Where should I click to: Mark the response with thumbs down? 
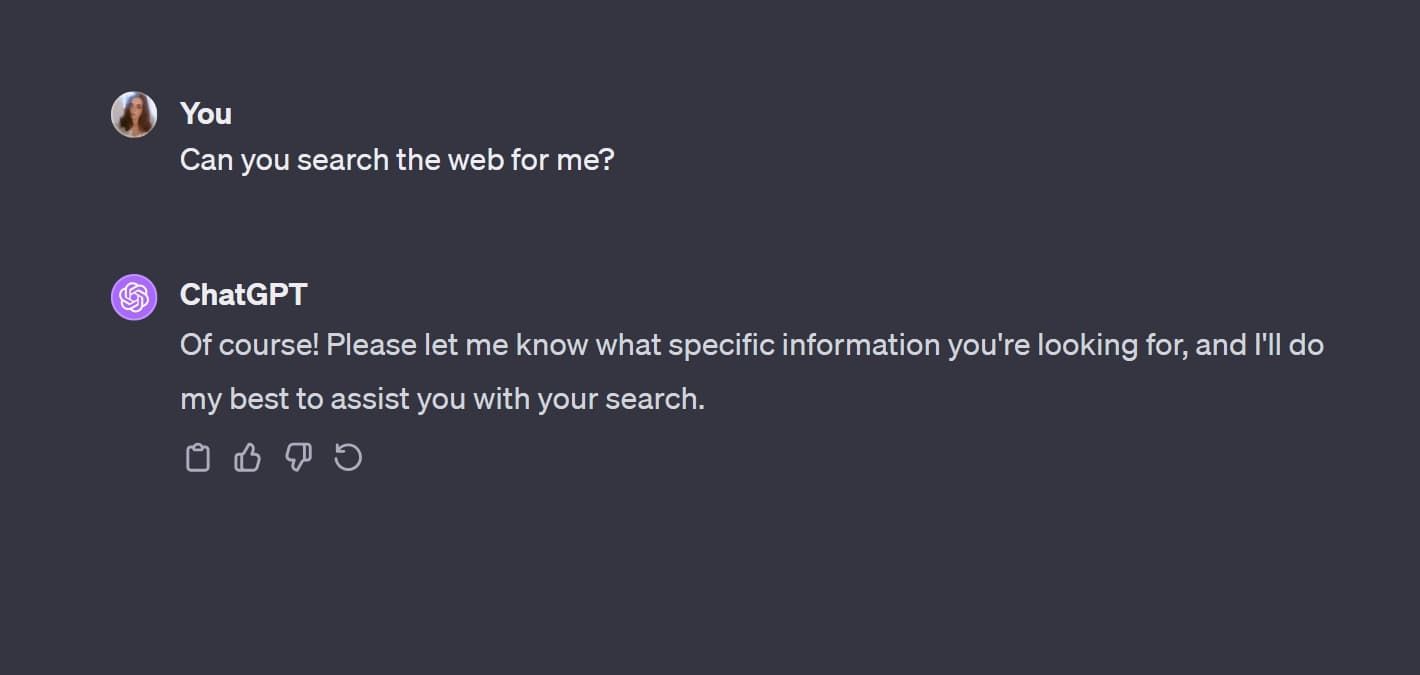click(298, 458)
